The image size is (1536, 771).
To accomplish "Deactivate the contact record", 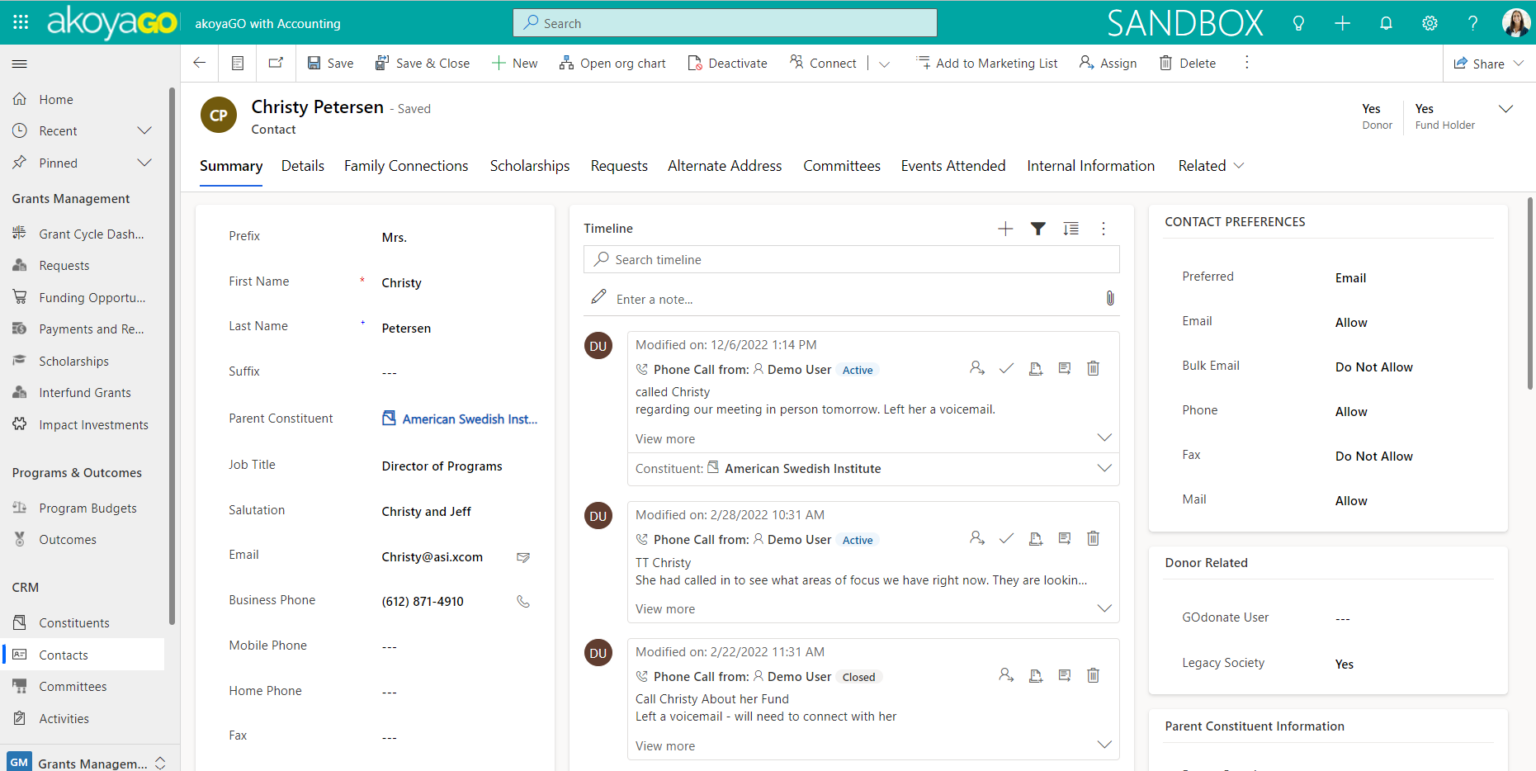I will click(727, 63).
